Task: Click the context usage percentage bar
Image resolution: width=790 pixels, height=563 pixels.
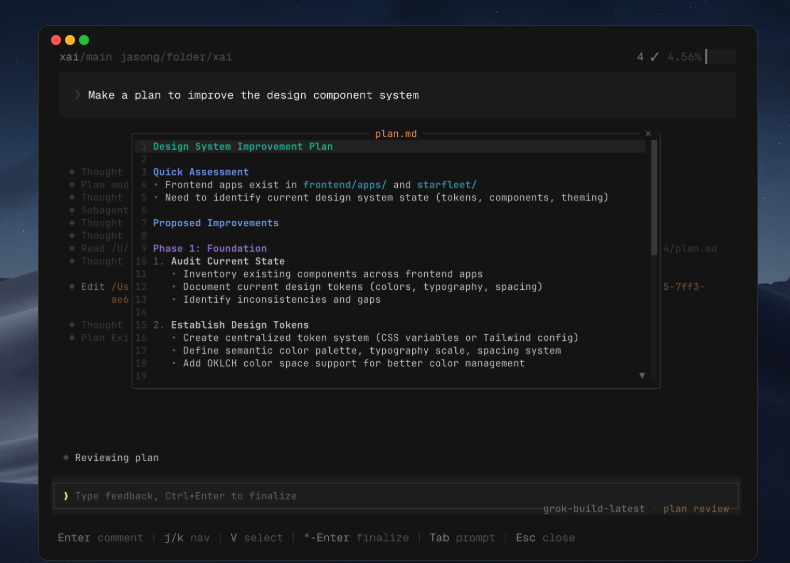Action: 720,57
